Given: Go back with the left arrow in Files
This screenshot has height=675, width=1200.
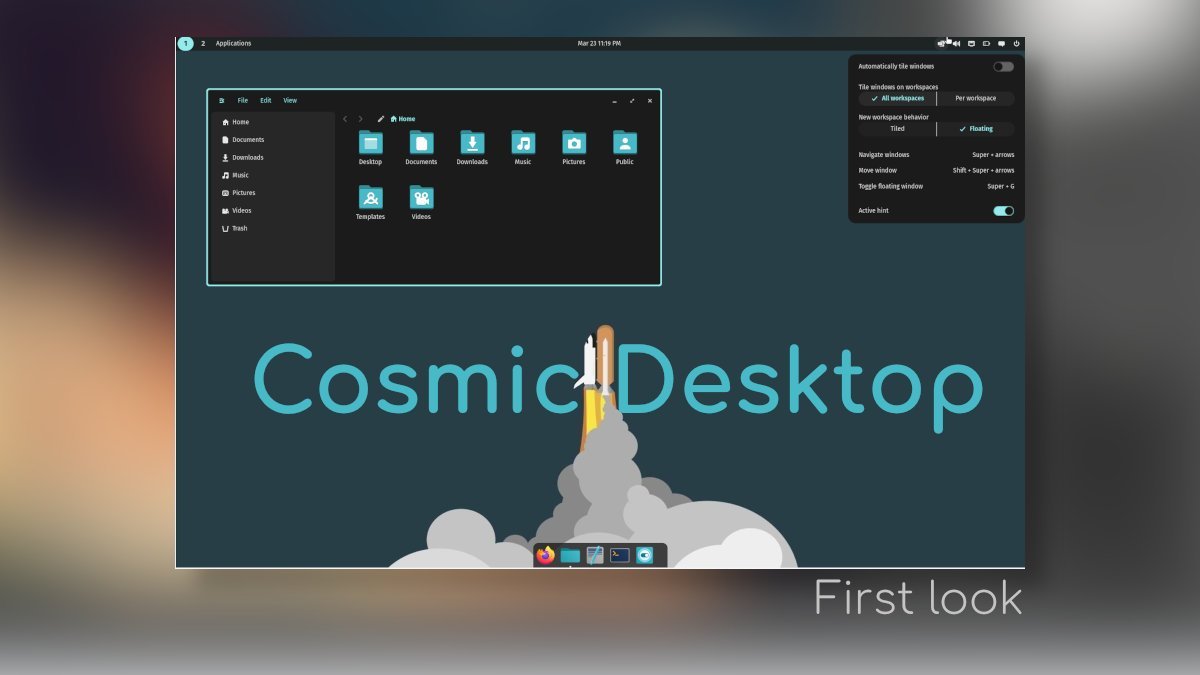Looking at the screenshot, I should click(345, 119).
